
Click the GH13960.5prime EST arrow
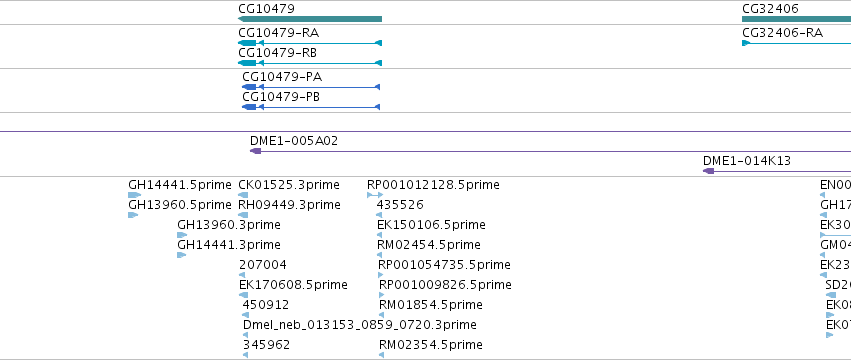tap(133, 215)
